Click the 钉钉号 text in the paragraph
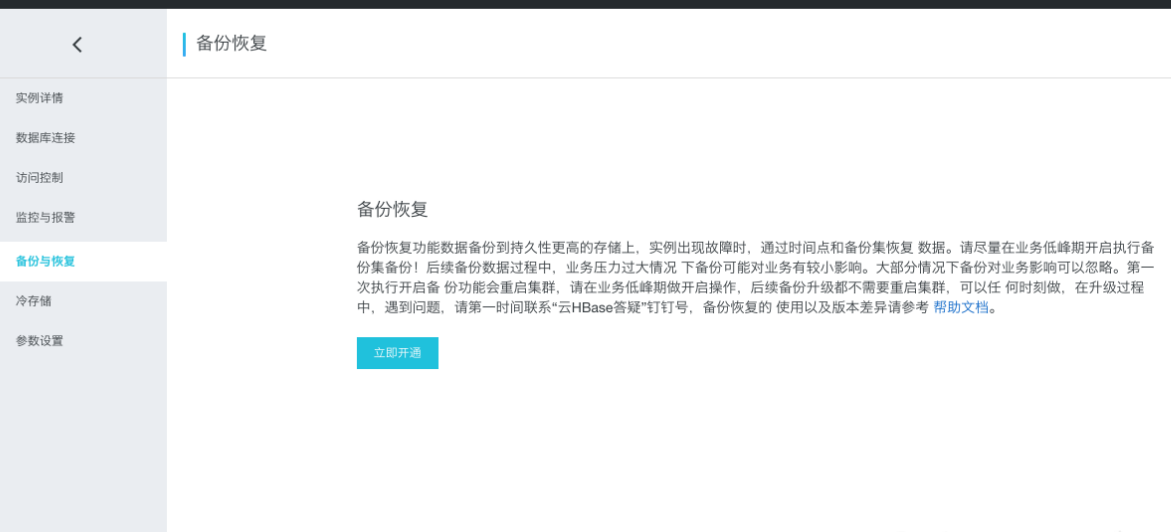The image size is (1171, 532). tap(670, 308)
